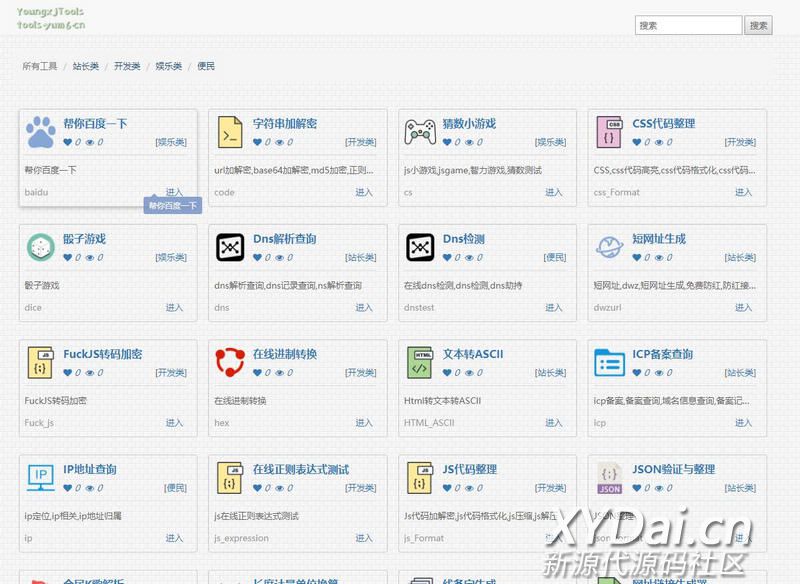Open the FuckJS转码加密 title link

coord(103,354)
